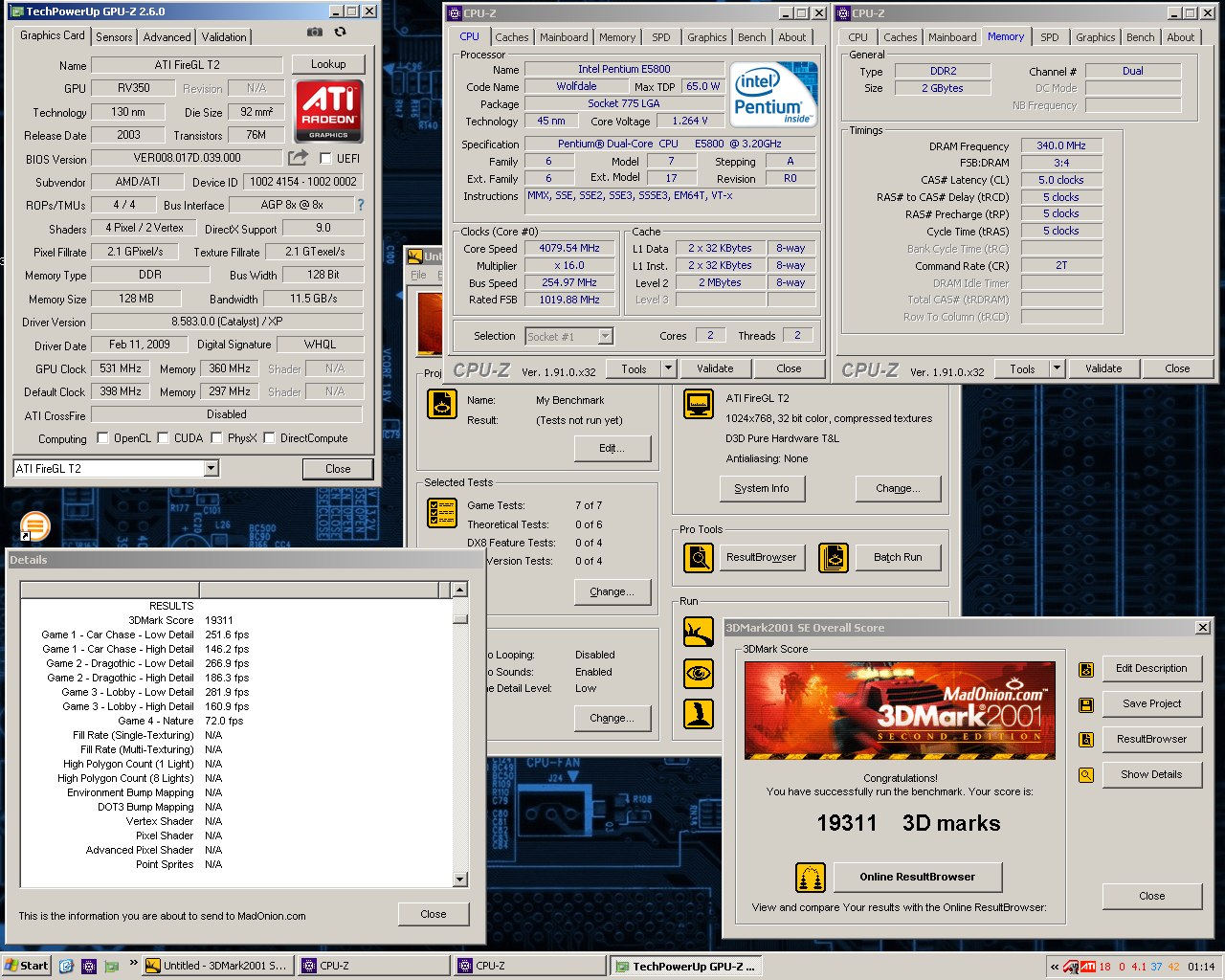Click the benchmark run icon in Run section
The height and width of the screenshot is (980, 1225).
[699, 632]
